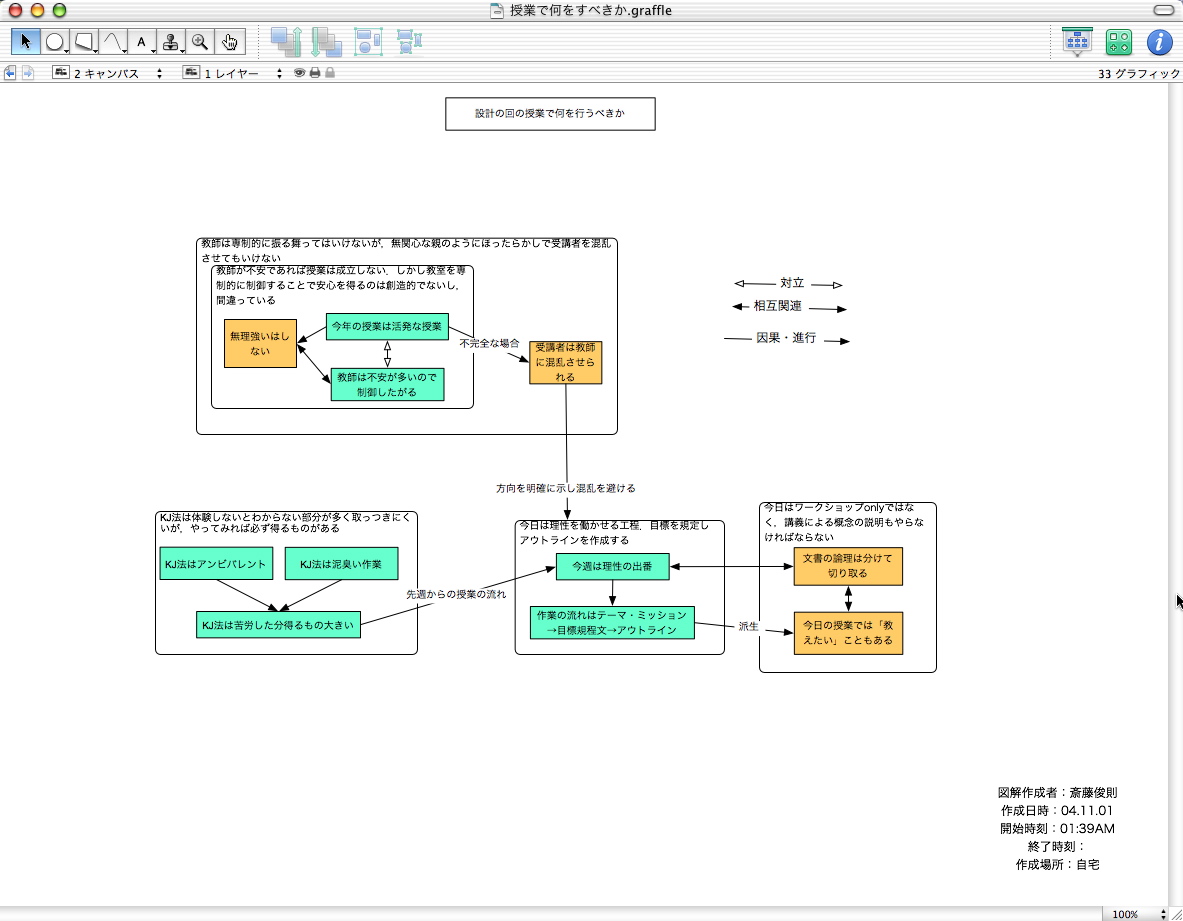The height and width of the screenshot is (921, 1183).
Task: Toggle the layer print icon
Action: (314, 73)
